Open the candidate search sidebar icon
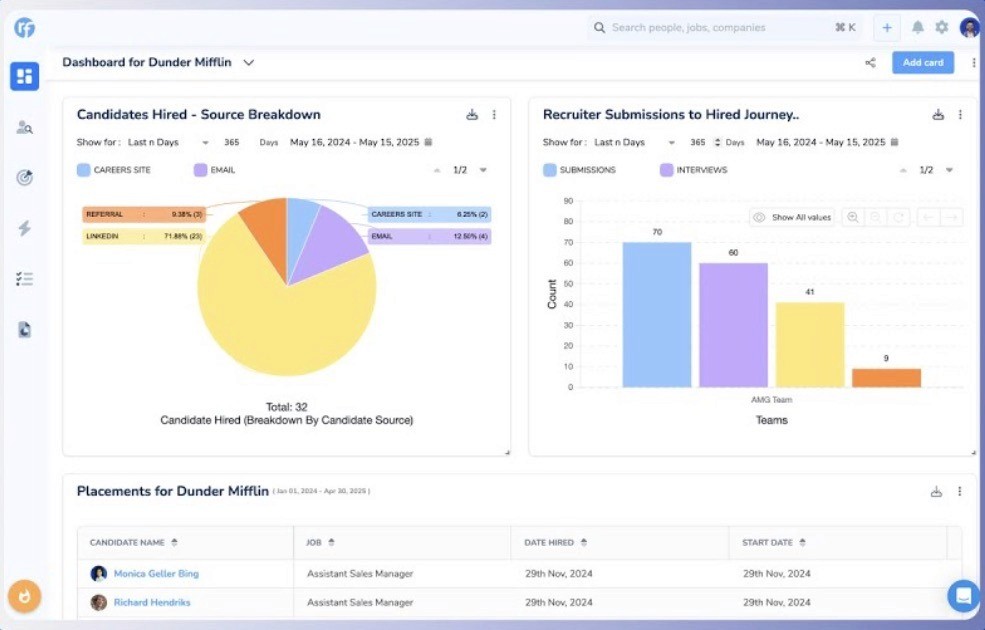The height and width of the screenshot is (630, 985). (24, 128)
